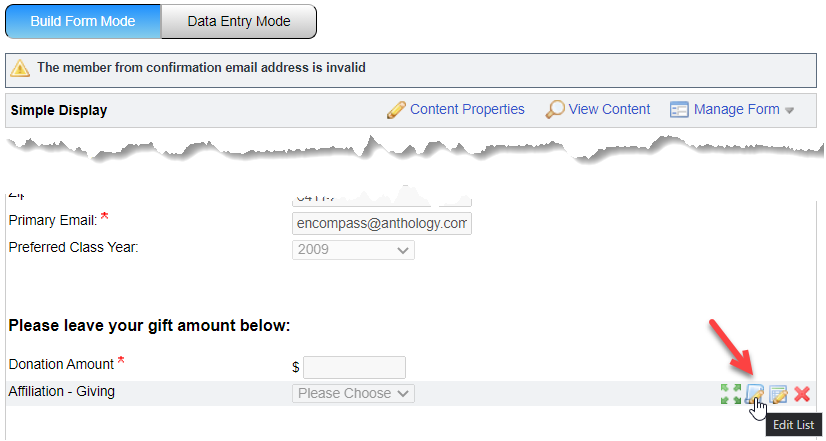Click the yellow warning triangle icon

[20, 69]
